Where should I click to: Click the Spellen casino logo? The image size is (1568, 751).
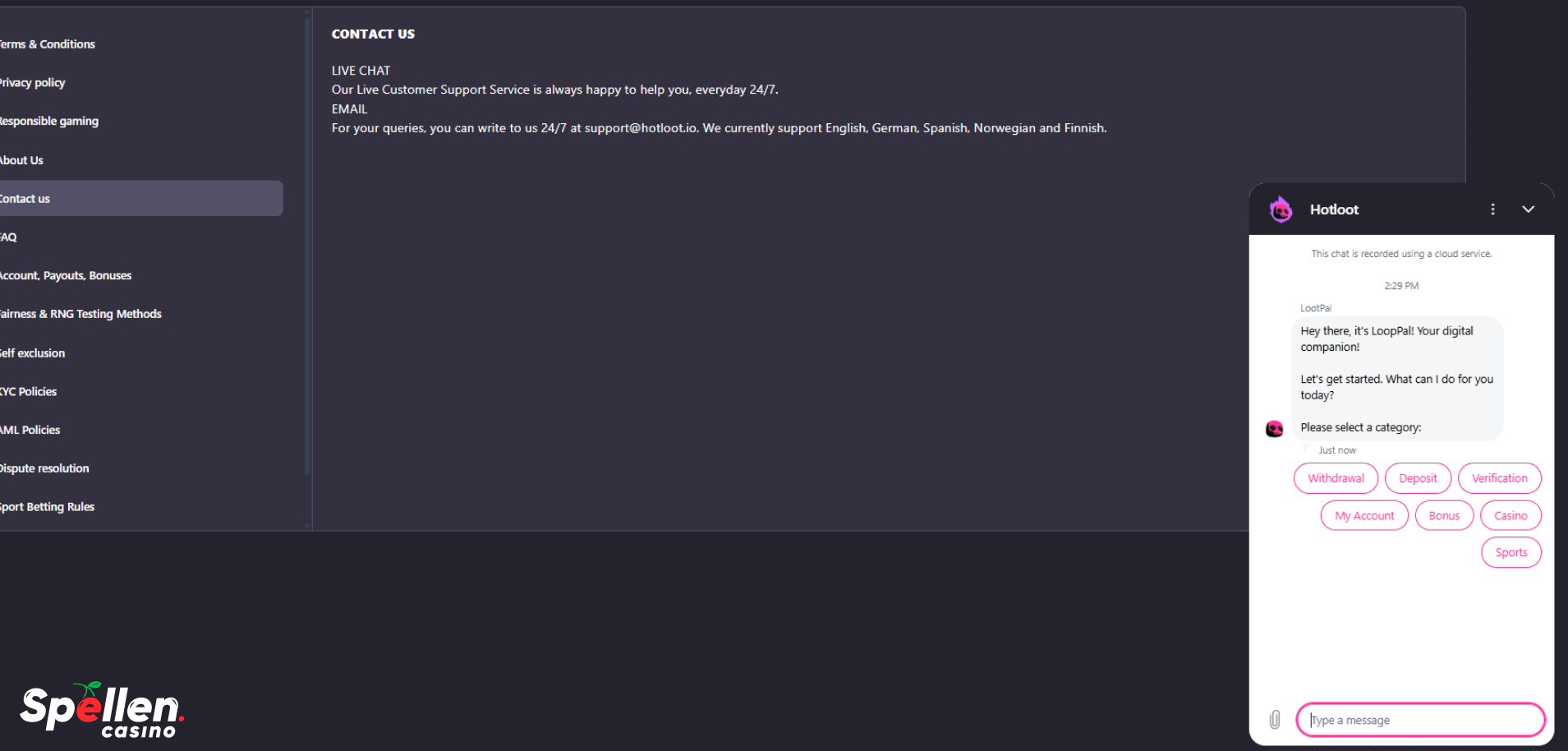coord(102,709)
